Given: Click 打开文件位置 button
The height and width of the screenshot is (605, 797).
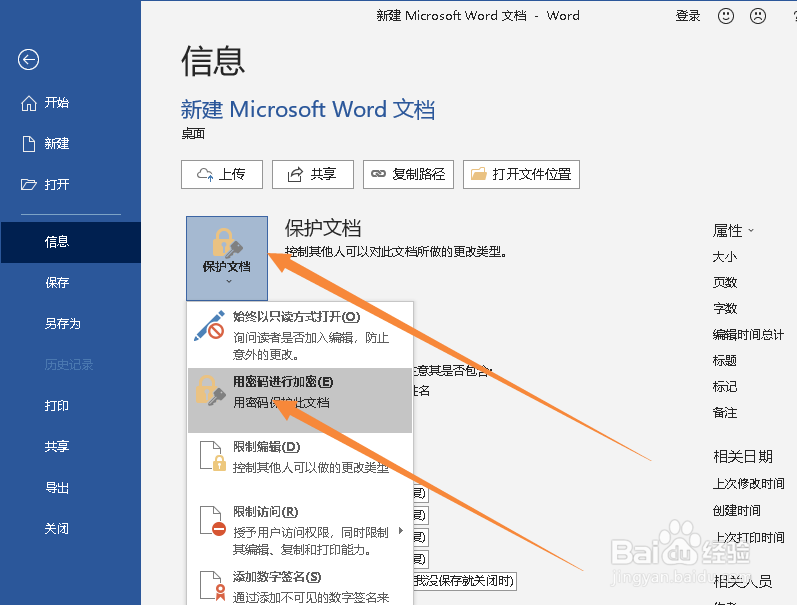Looking at the screenshot, I should click(521, 174).
